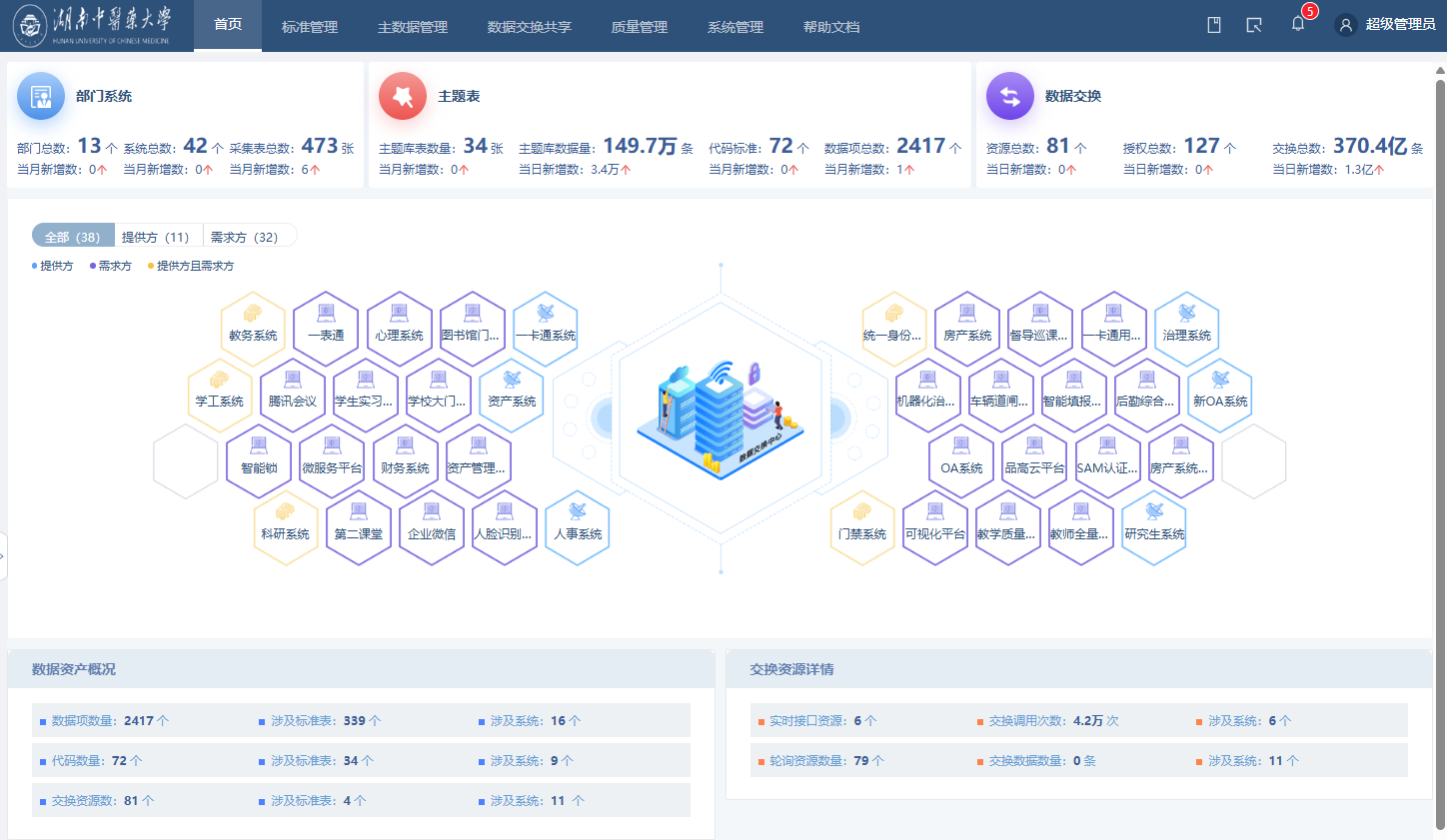Select the 财务系统 hexagon node
This screenshot has width=1447, height=840.
click(x=405, y=458)
